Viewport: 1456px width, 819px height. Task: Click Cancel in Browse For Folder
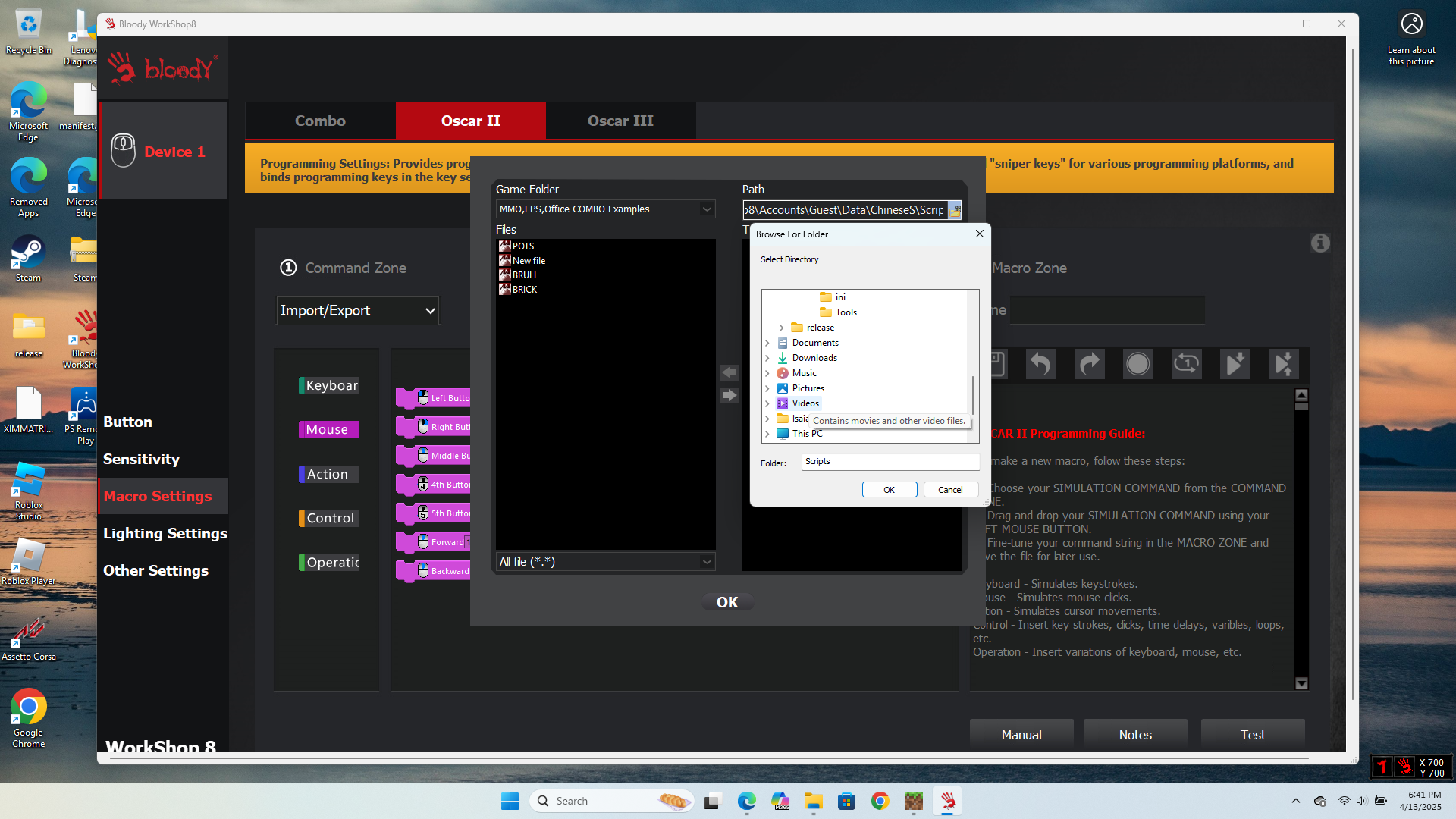[950, 490]
